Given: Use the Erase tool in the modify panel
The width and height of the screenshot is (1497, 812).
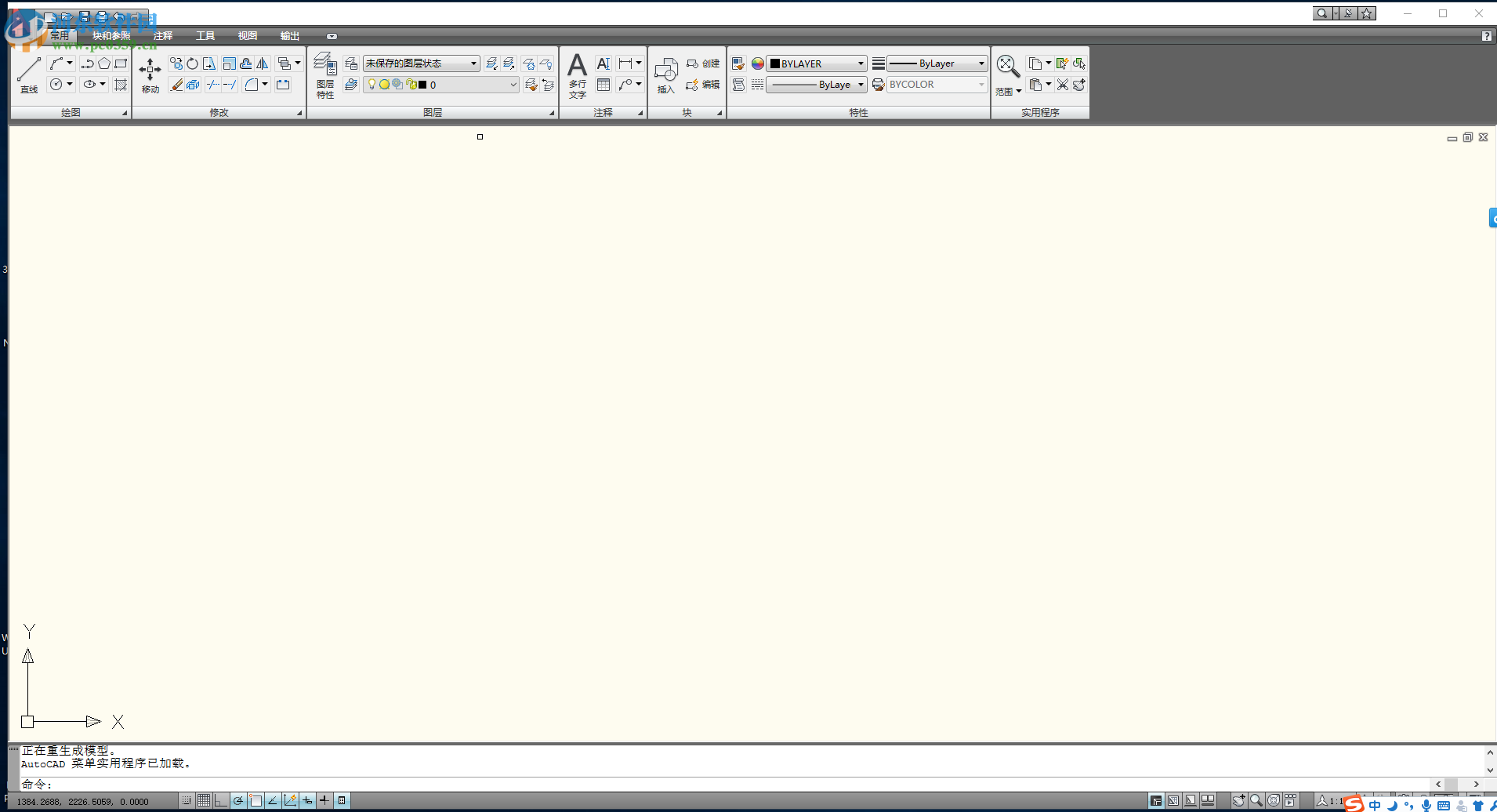Looking at the screenshot, I should (177, 84).
